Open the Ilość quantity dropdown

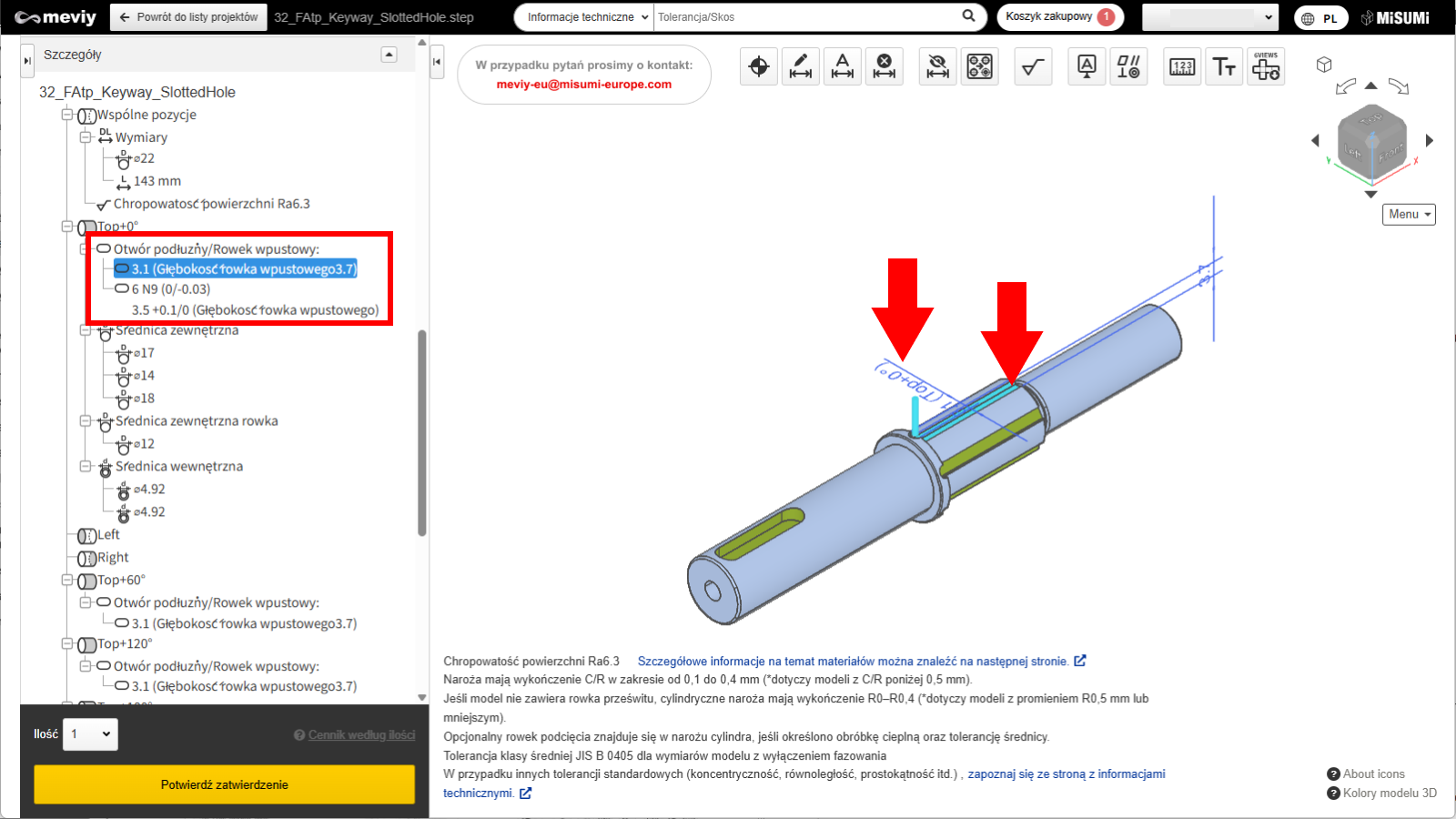click(90, 734)
